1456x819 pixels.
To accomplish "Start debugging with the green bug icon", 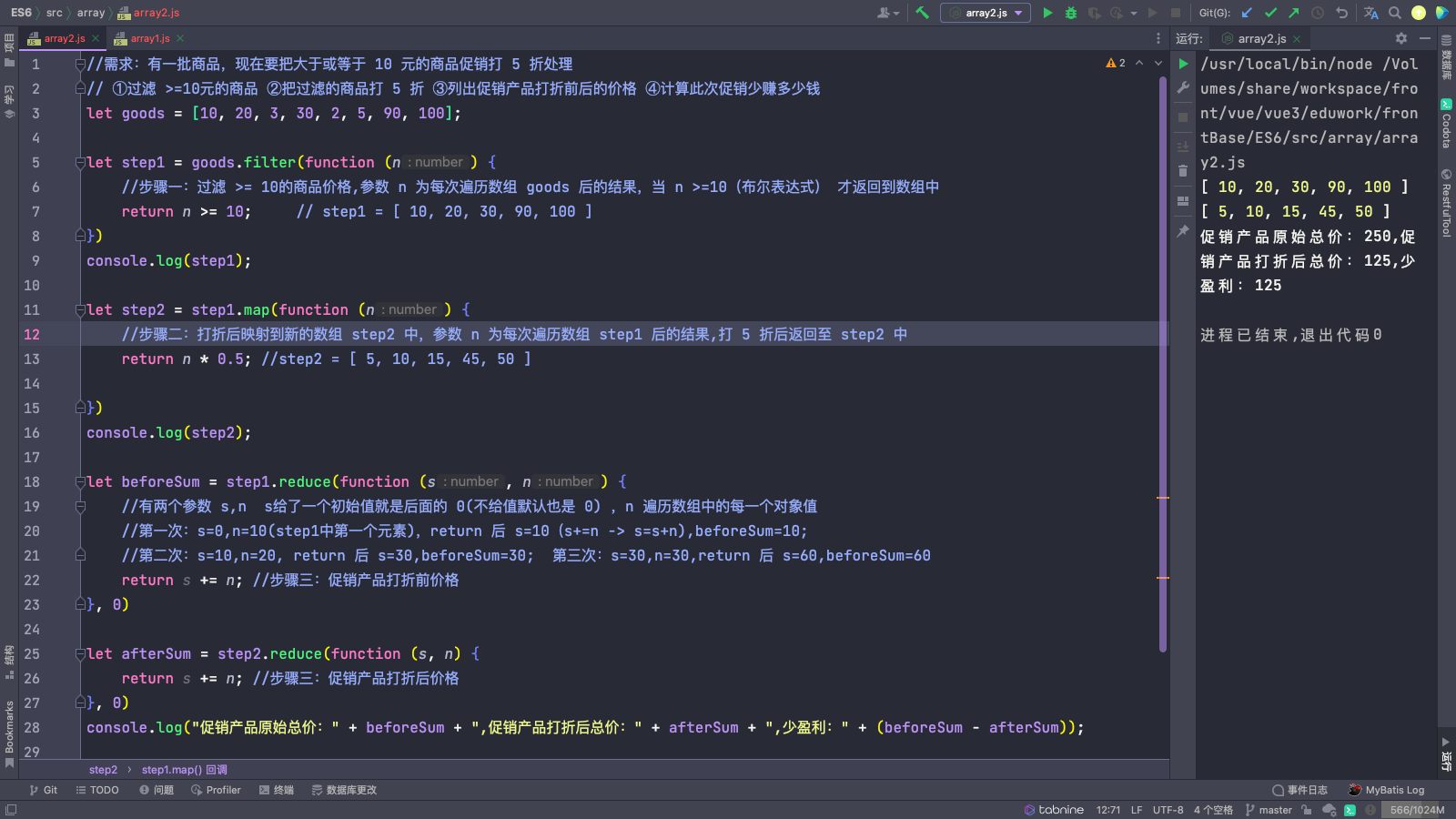I will (x=1071, y=13).
